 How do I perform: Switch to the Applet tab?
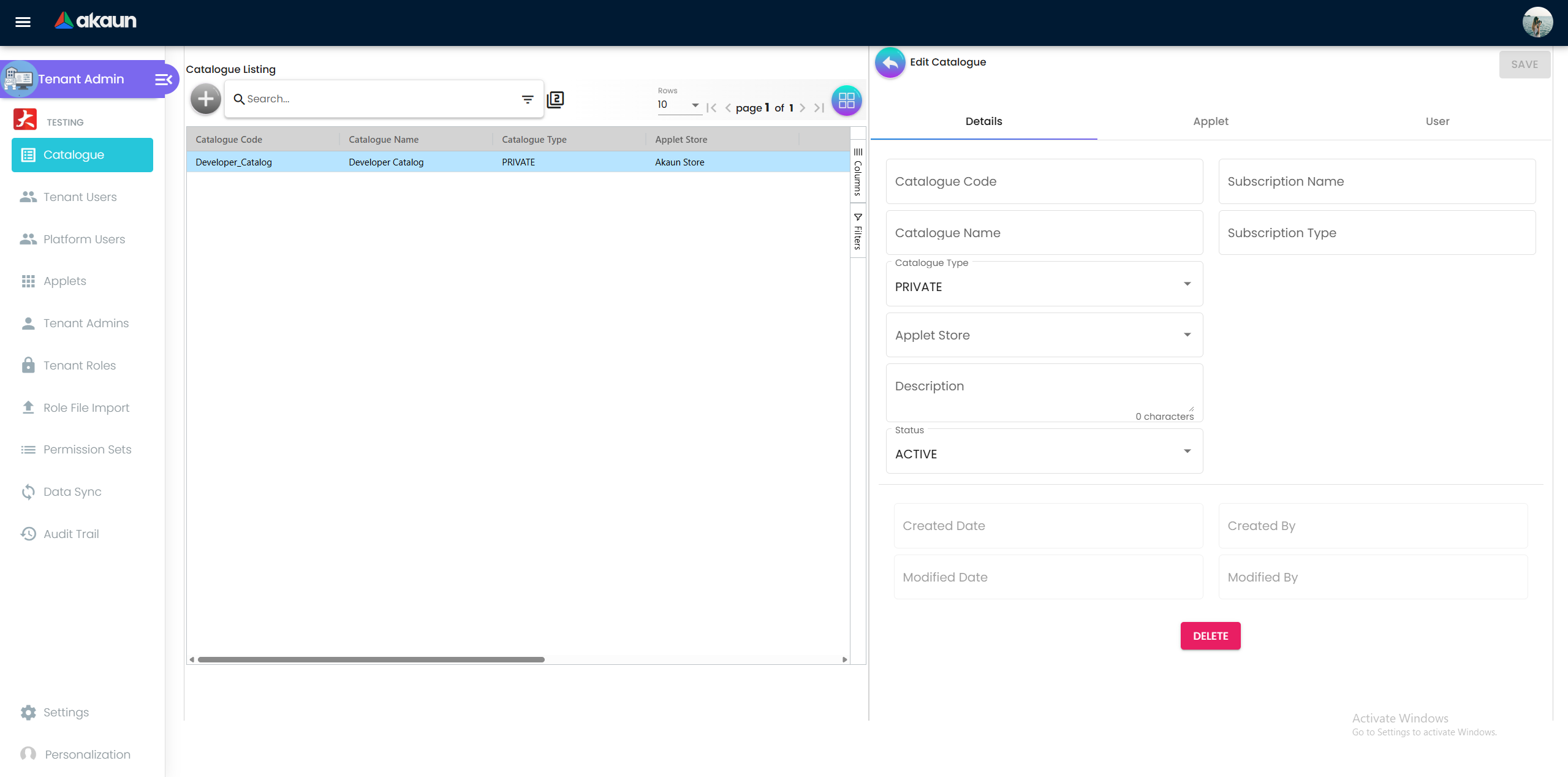[1210, 121]
